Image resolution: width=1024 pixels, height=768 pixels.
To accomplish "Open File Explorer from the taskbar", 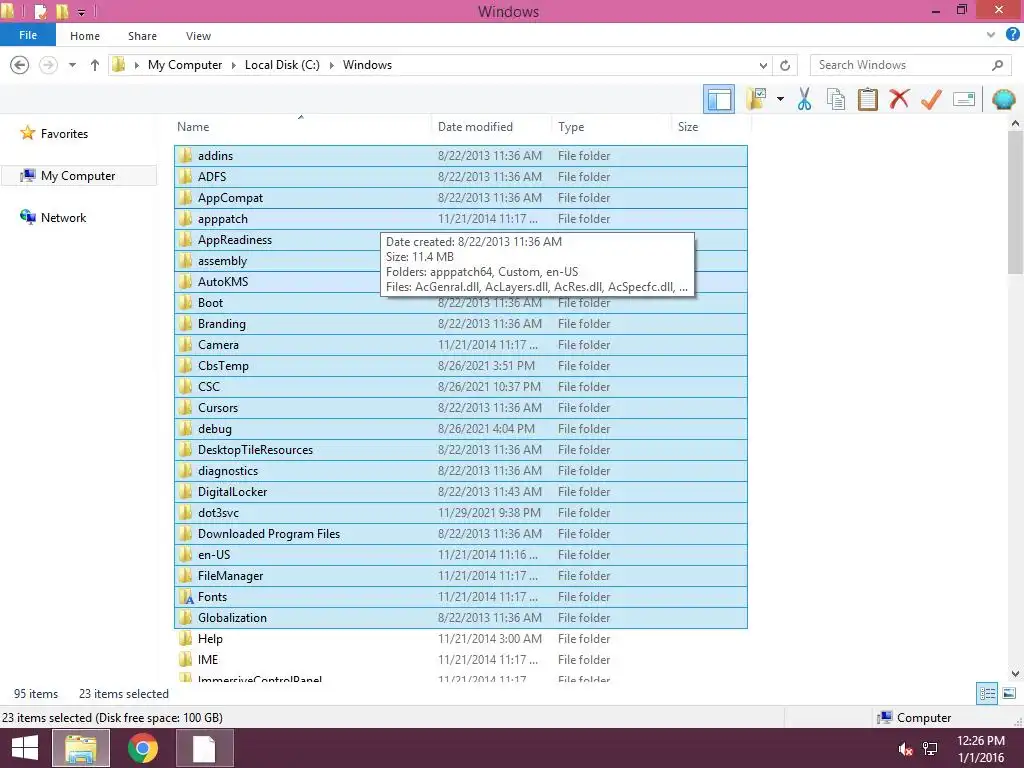I will 81,748.
